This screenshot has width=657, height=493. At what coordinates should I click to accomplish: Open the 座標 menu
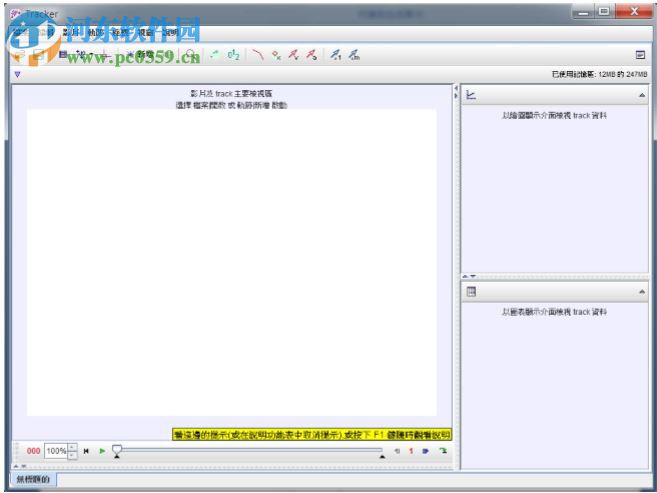coord(121,32)
